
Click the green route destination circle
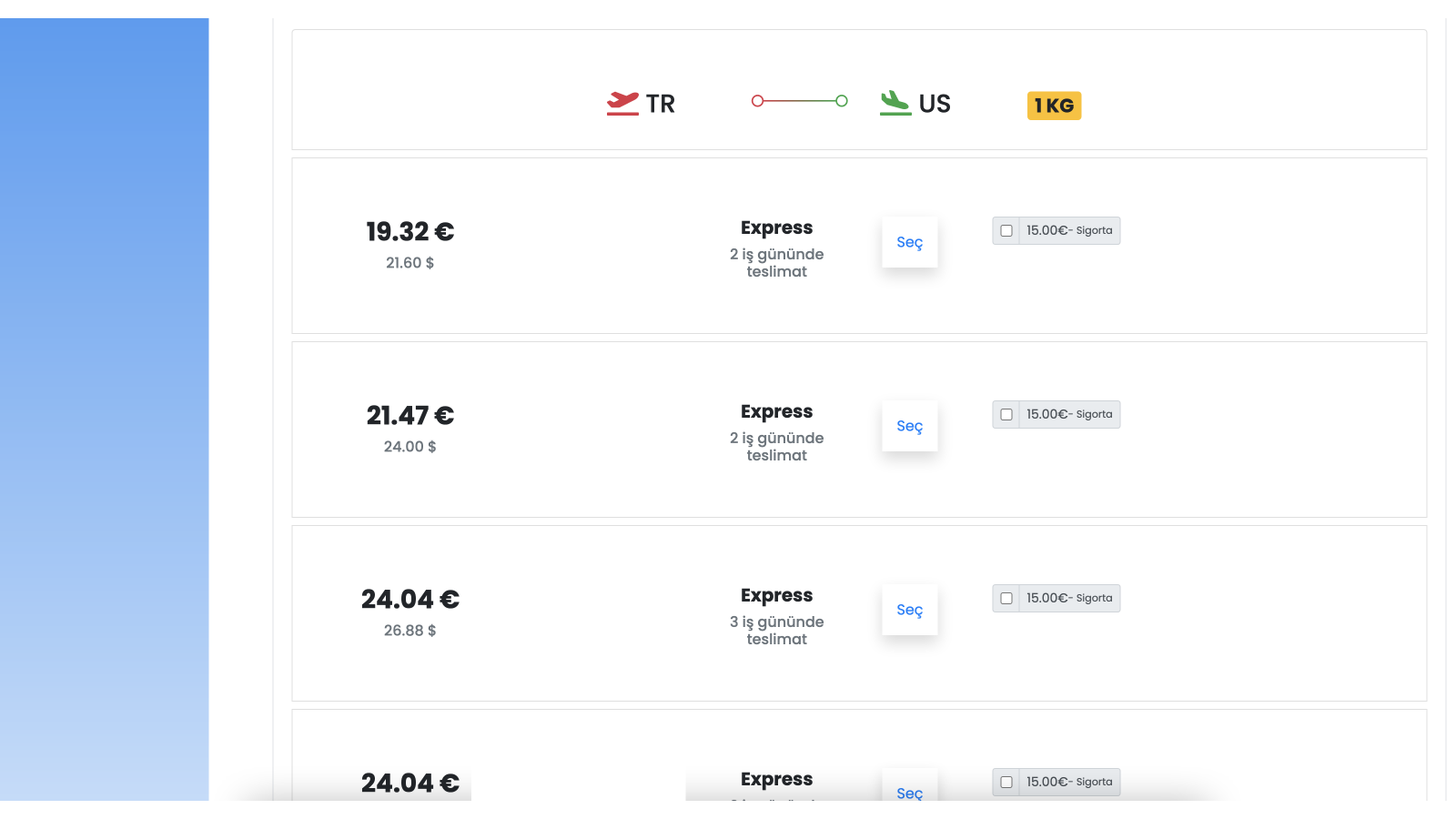click(842, 101)
